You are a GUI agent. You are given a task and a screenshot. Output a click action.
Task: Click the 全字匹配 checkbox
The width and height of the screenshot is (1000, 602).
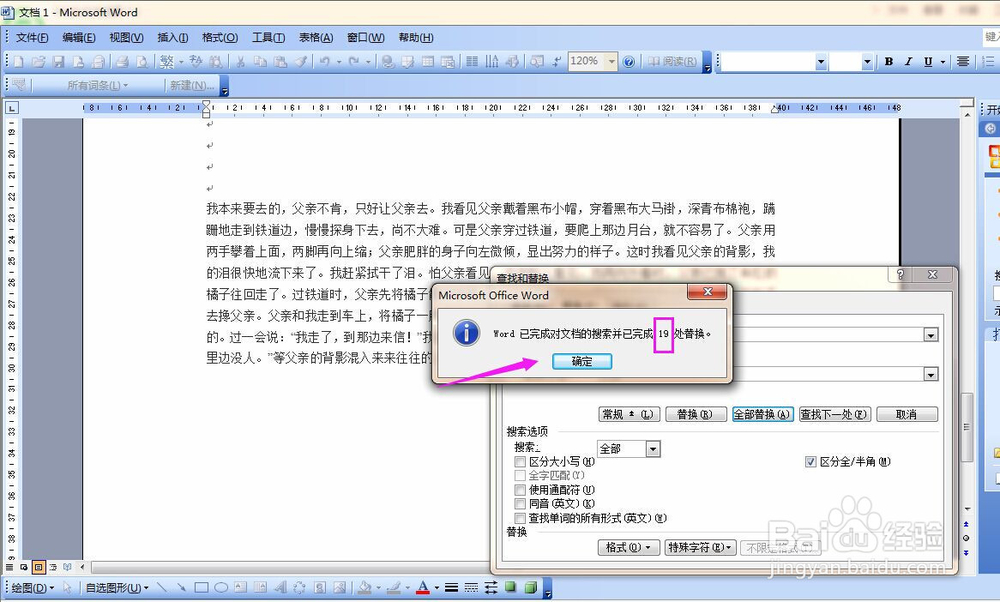pos(520,476)
